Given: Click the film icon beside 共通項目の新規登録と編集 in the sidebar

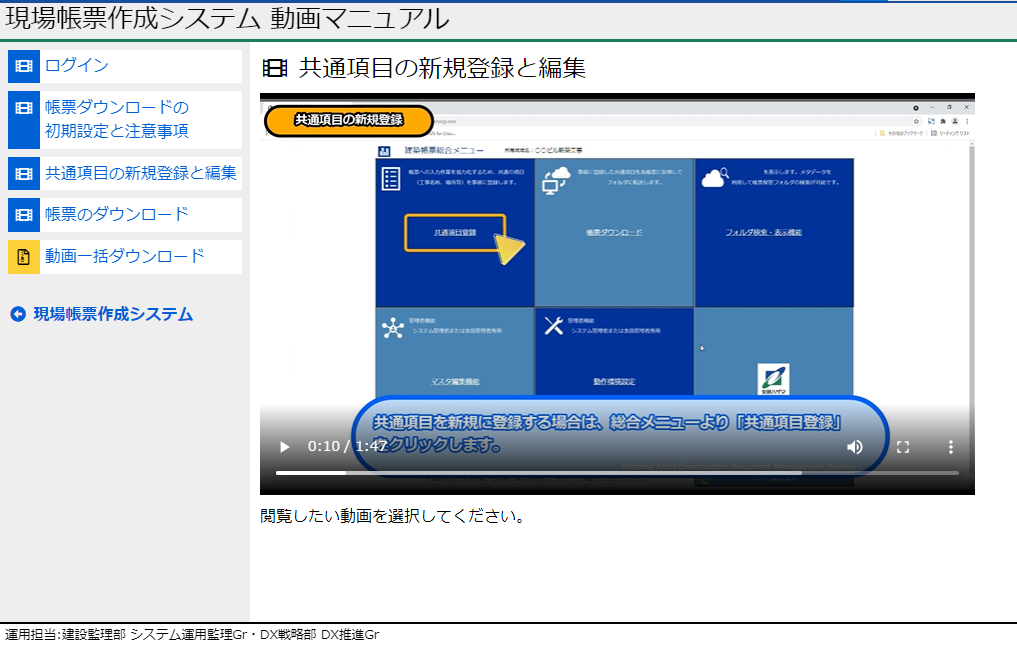Looking at the screenshot, I should [24, 174].
